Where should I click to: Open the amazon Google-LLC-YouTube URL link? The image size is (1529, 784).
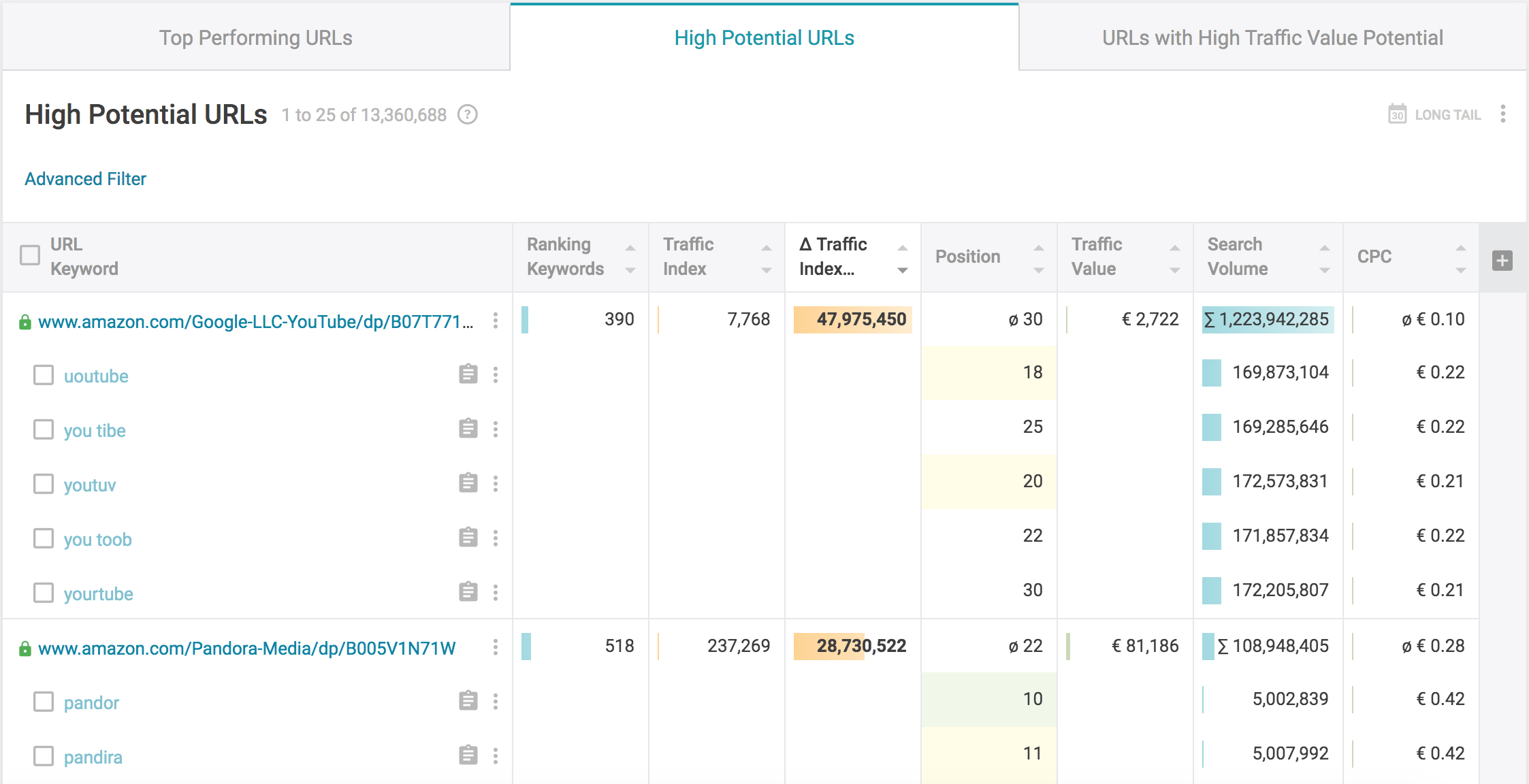[x=256, y=321]
